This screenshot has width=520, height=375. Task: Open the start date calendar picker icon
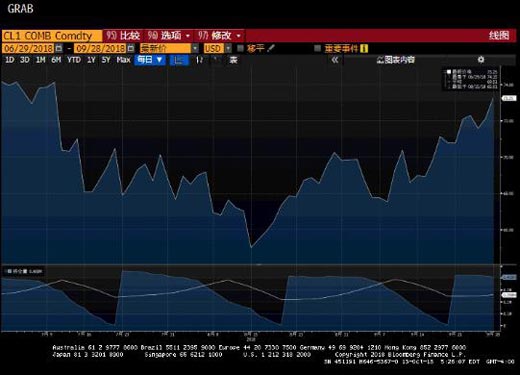click(59, 48)
